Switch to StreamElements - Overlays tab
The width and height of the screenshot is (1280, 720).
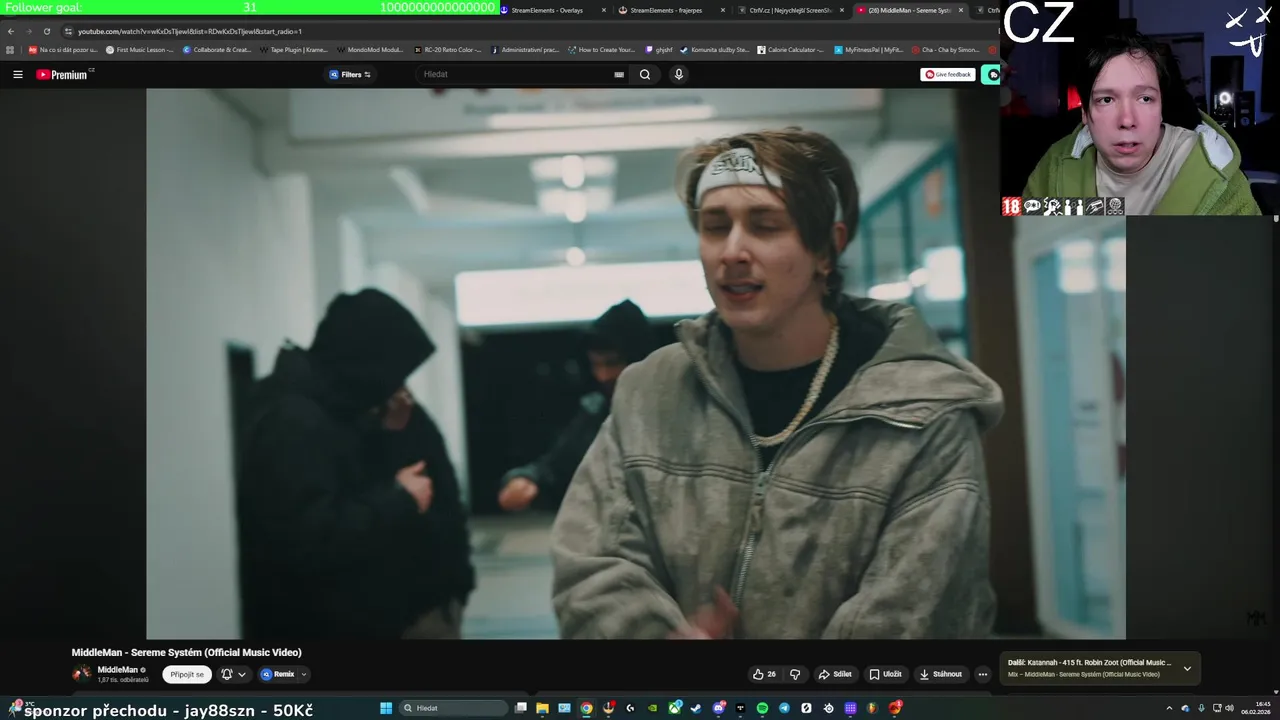click(x=553, y=10)
